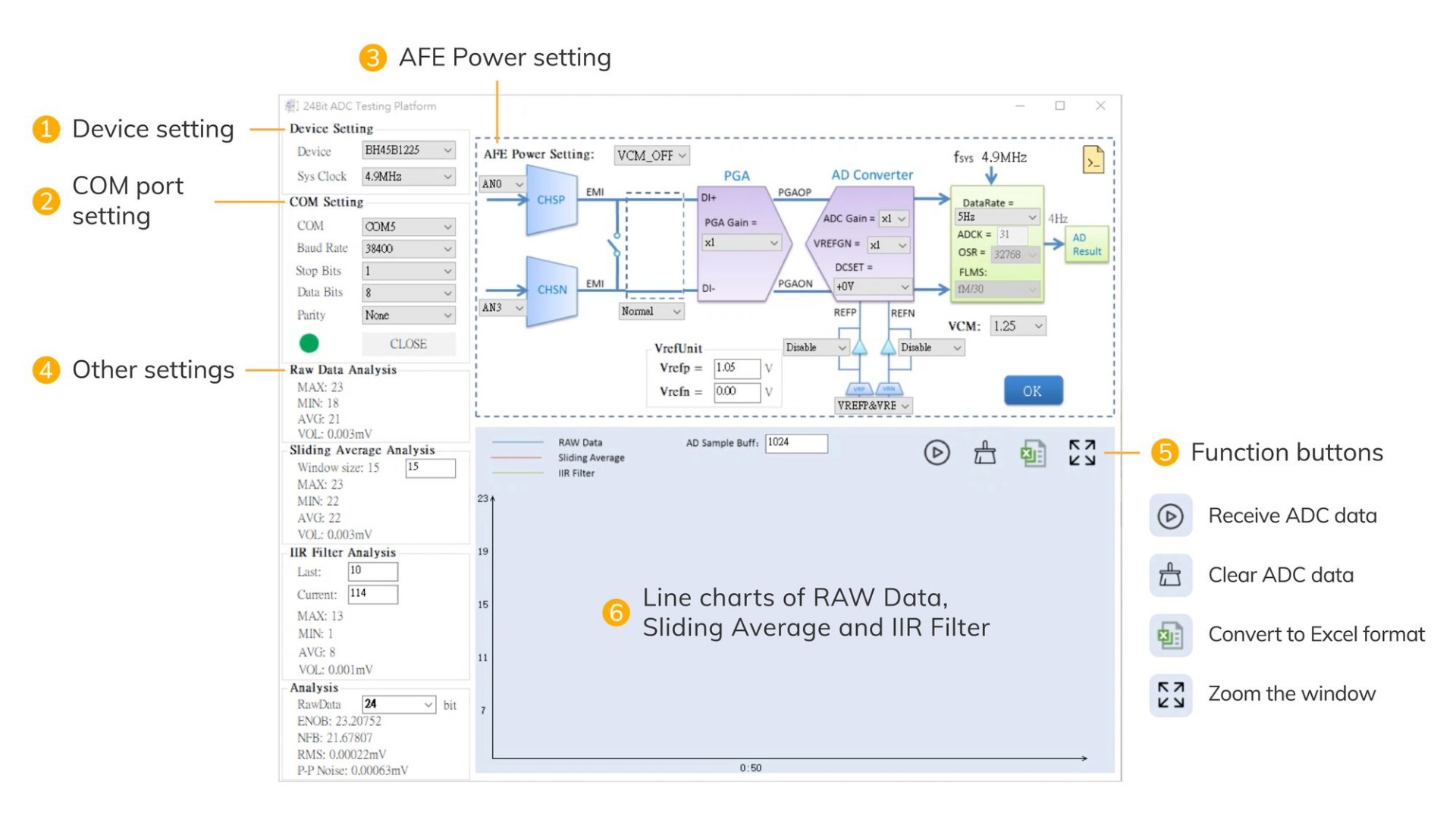Screen dimensions: 1456x829
Task: Expand the Baud Rate dropdown 38400
Action: pyautogui.click(x=408, y=248)
